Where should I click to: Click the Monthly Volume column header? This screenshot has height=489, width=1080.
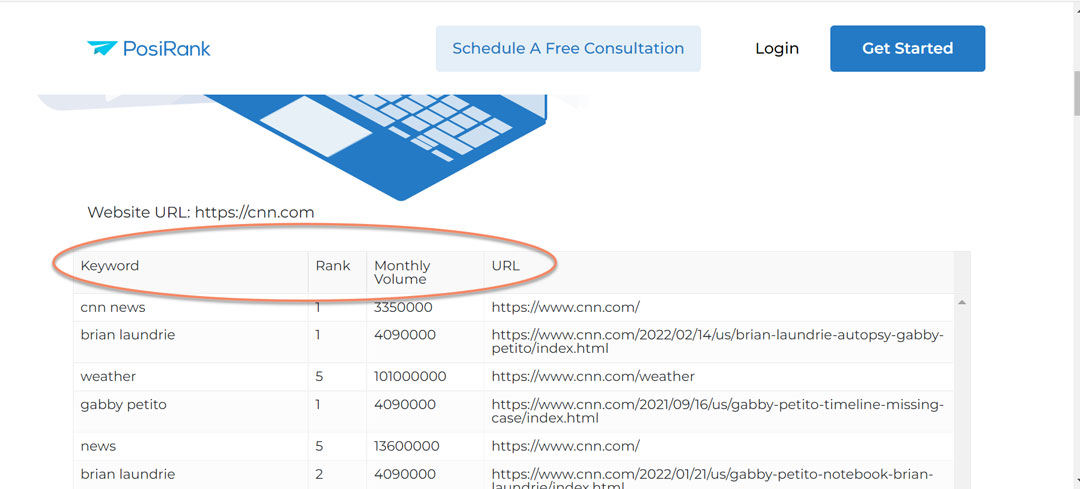coord(402,272)
